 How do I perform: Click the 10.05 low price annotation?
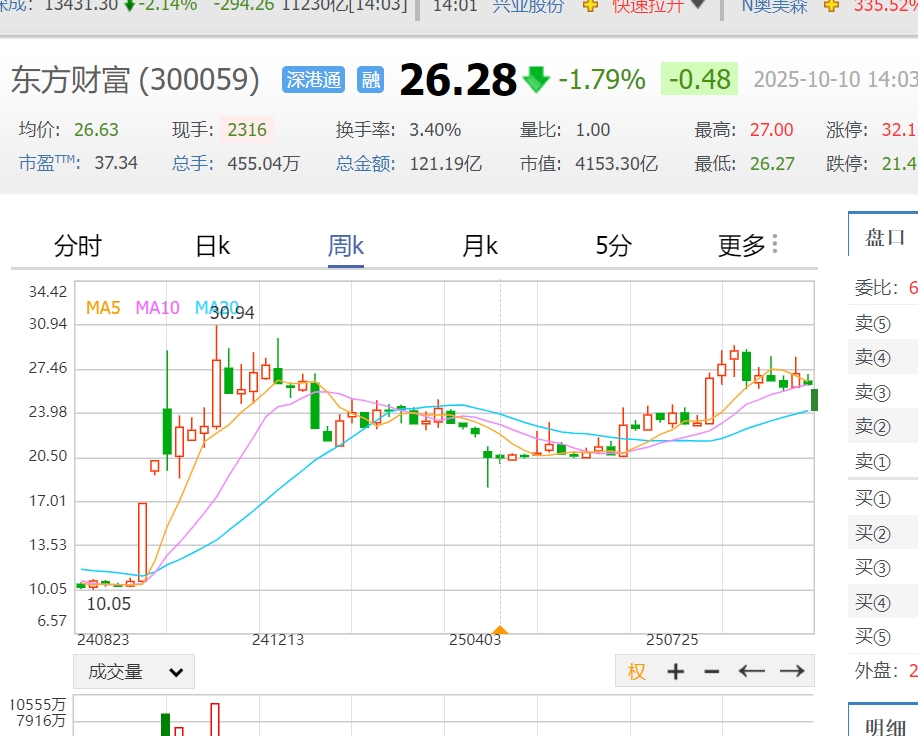pyautogui.click(x=109, y=604)
